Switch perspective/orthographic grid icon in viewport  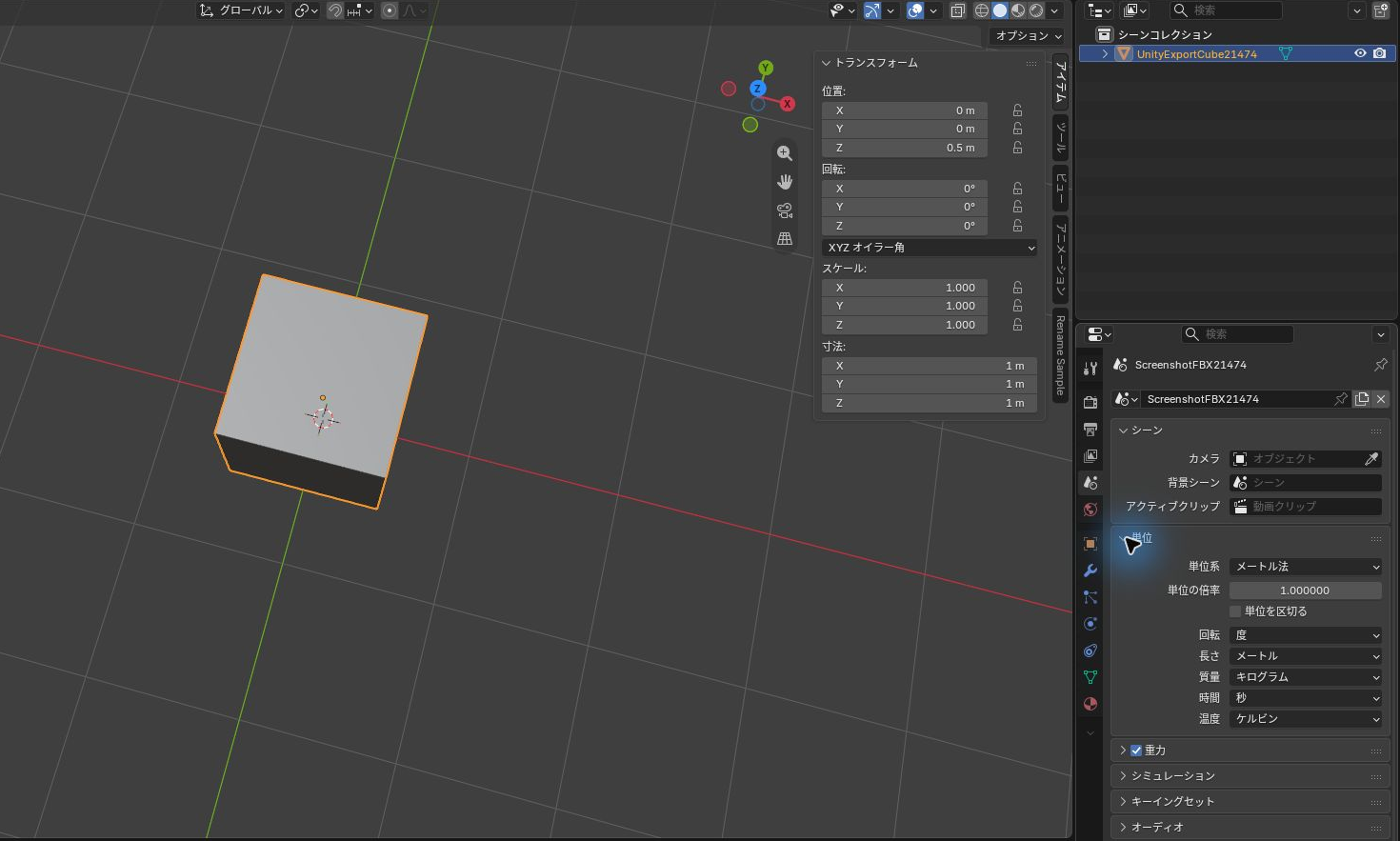click(x=785, y=239)
